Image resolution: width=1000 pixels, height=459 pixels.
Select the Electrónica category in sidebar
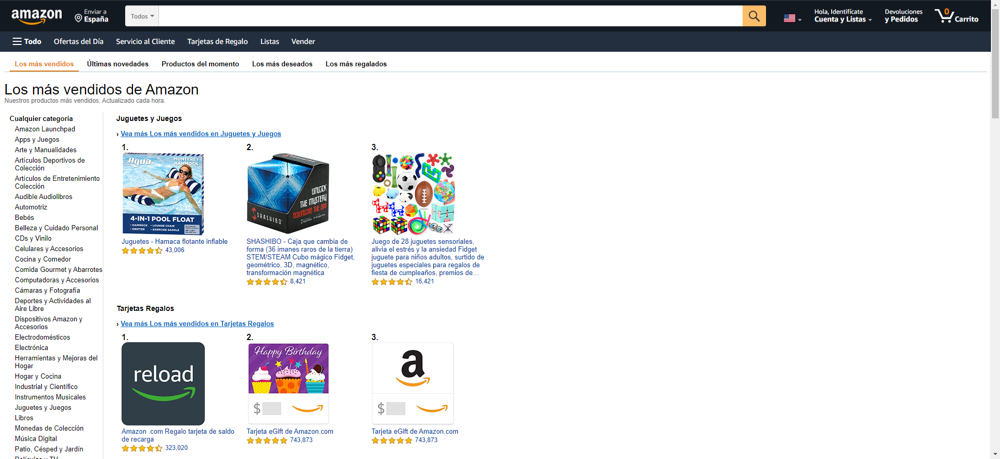click(31, 347)
